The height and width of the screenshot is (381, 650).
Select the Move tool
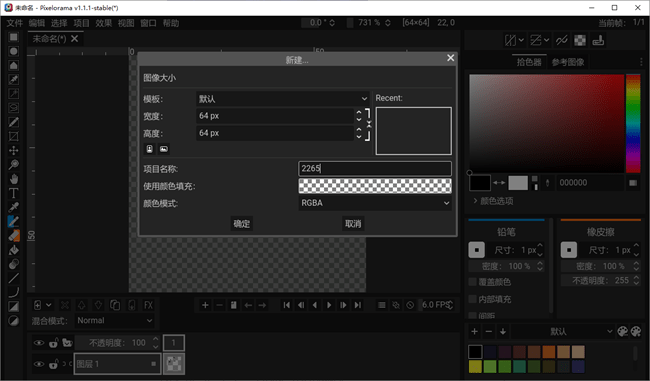(x=13, y=150)
